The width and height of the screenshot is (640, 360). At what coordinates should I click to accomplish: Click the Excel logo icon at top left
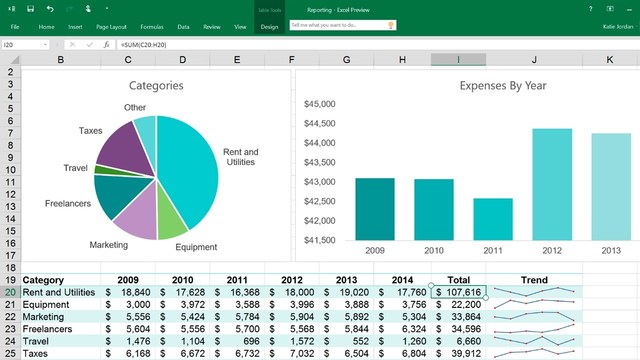11,9
